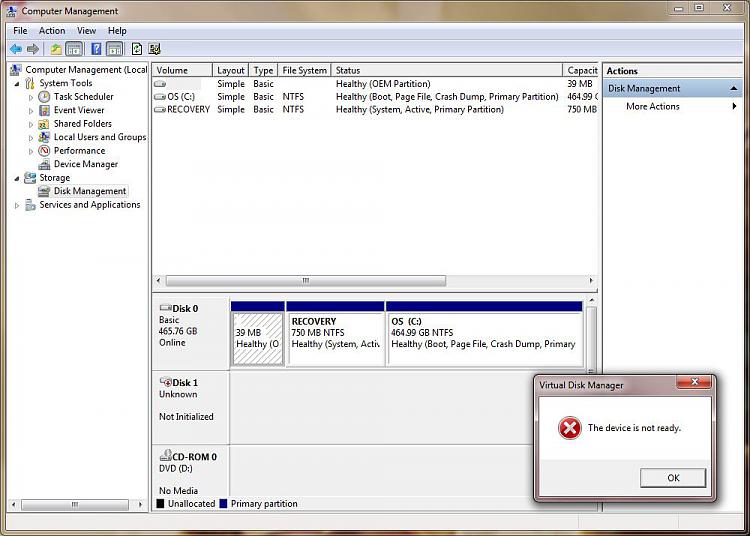The height and width of the screenshot is (536, 750).
Task: Click the Up one level folder icon
Action: click(56, 49)
